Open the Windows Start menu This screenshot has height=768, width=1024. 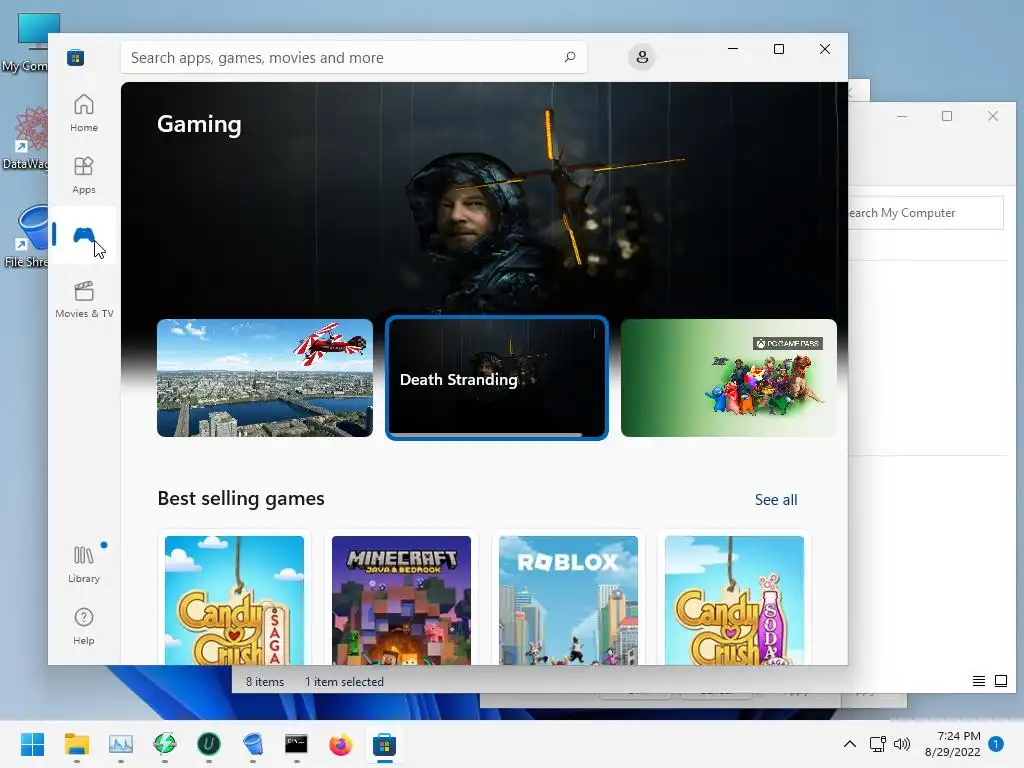pyautogui.click(x=33, y=744)
